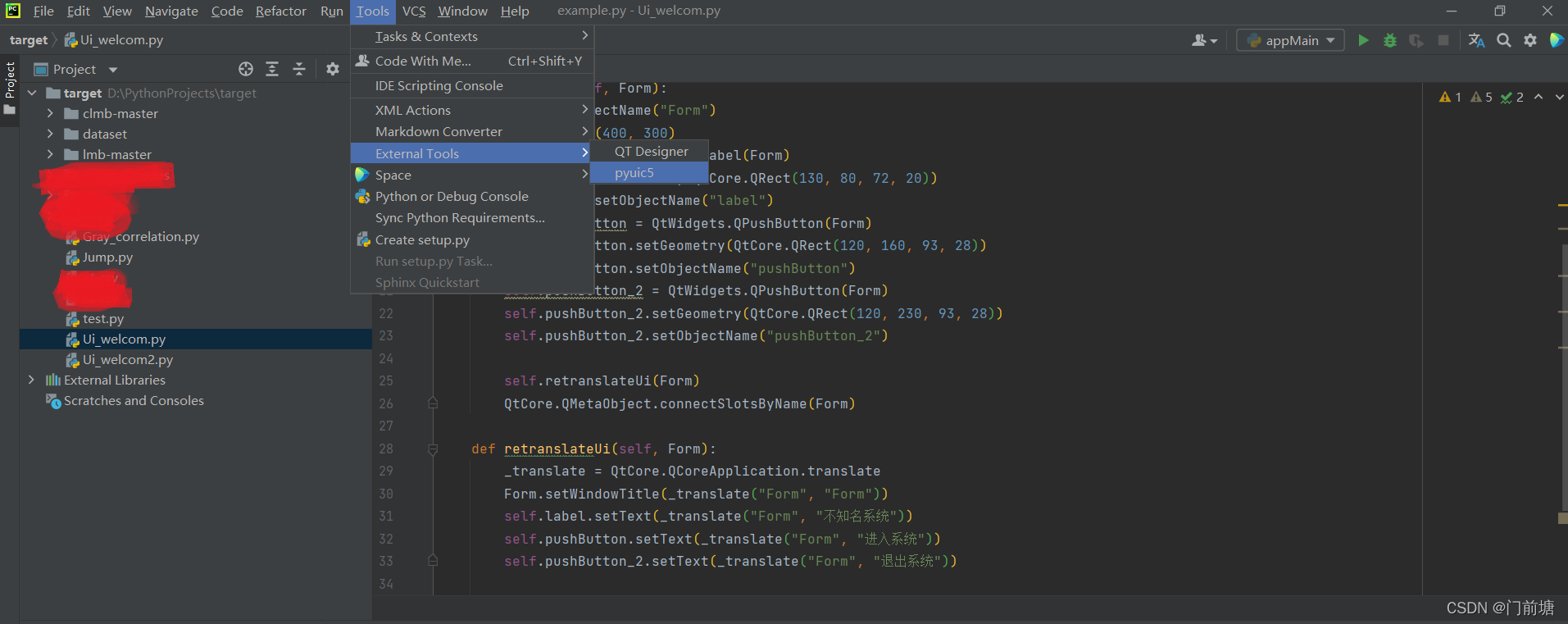The image size is (1568, 624).
Task: Click the target breadcrumb
Action: click(29, 39)
